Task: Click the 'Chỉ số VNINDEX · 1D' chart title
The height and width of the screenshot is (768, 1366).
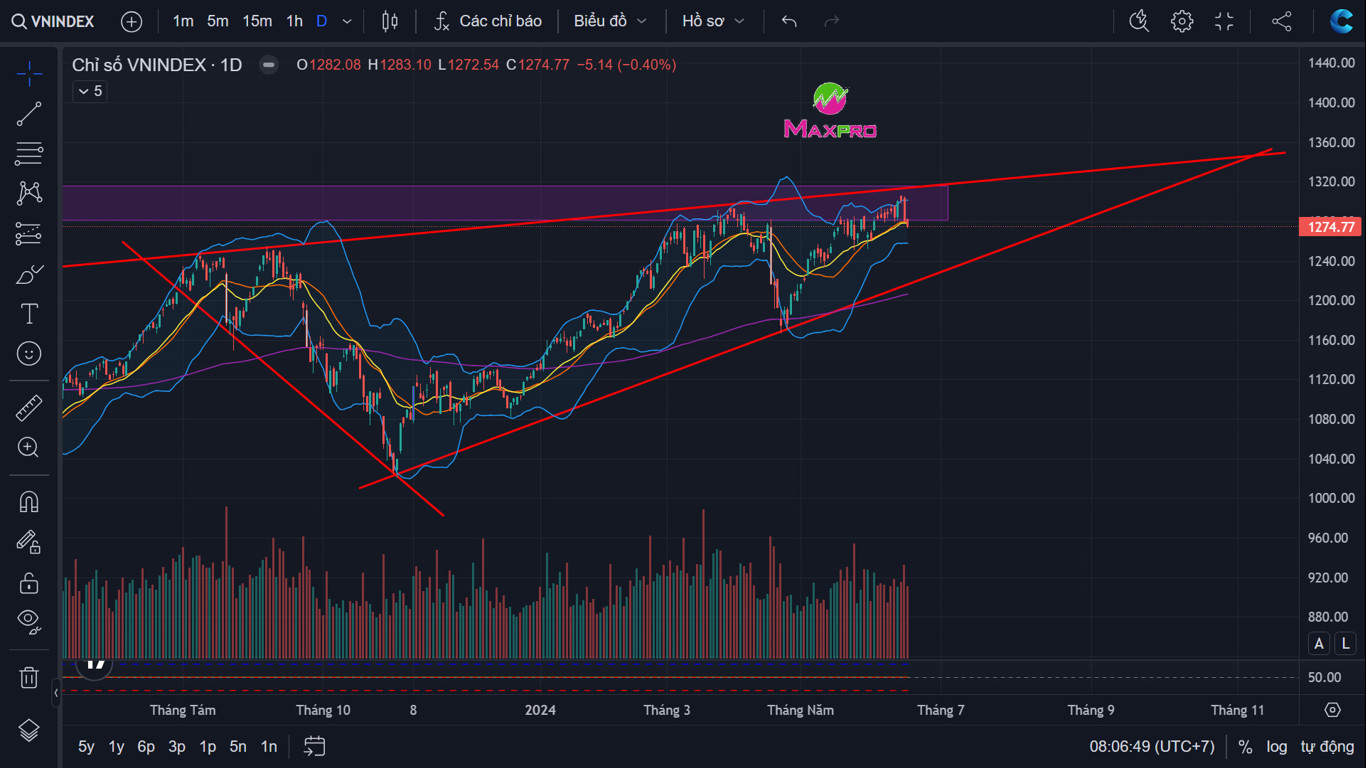Action: 157,65
